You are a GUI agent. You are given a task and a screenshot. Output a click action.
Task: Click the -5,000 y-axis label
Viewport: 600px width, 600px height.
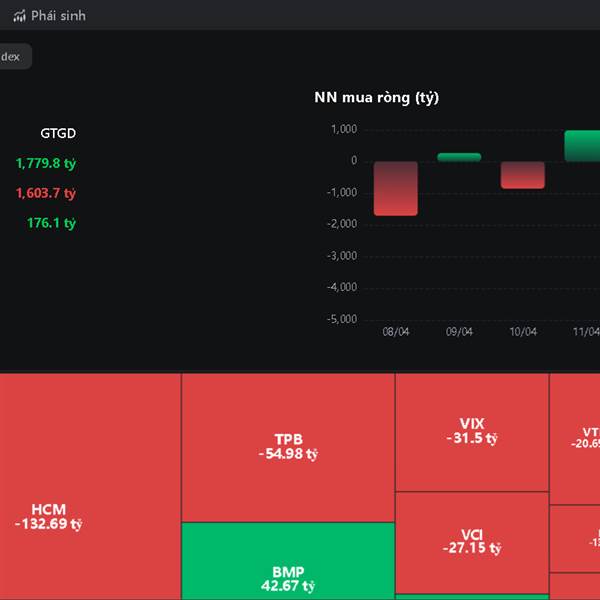click(342, 319)
